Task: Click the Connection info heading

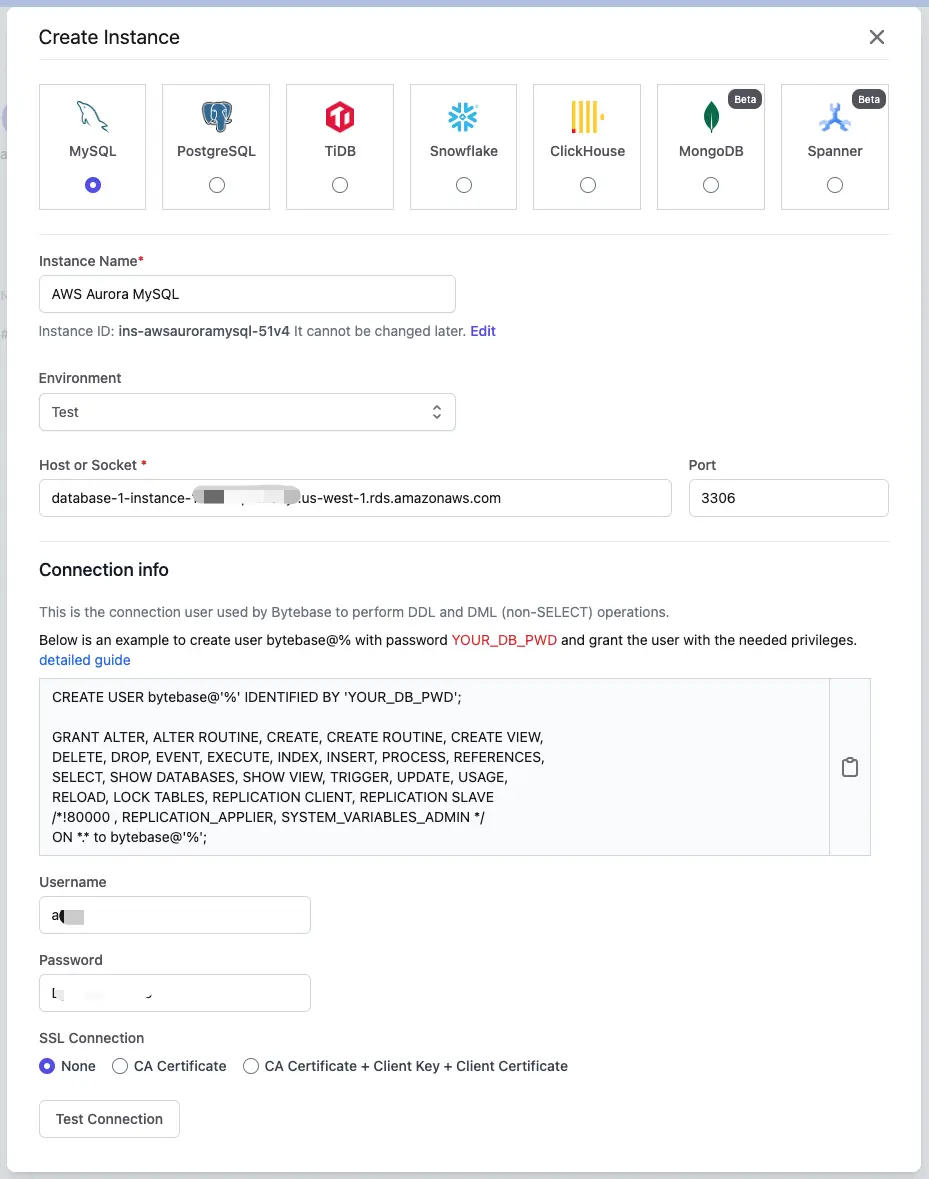Action: click(x=104, y=570)
